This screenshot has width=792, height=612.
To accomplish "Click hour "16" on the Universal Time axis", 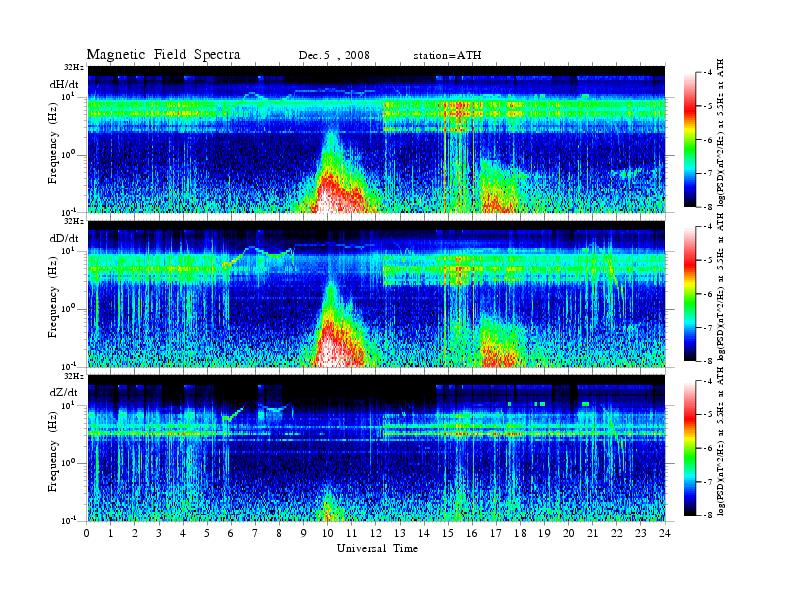I will coord(472,533).
